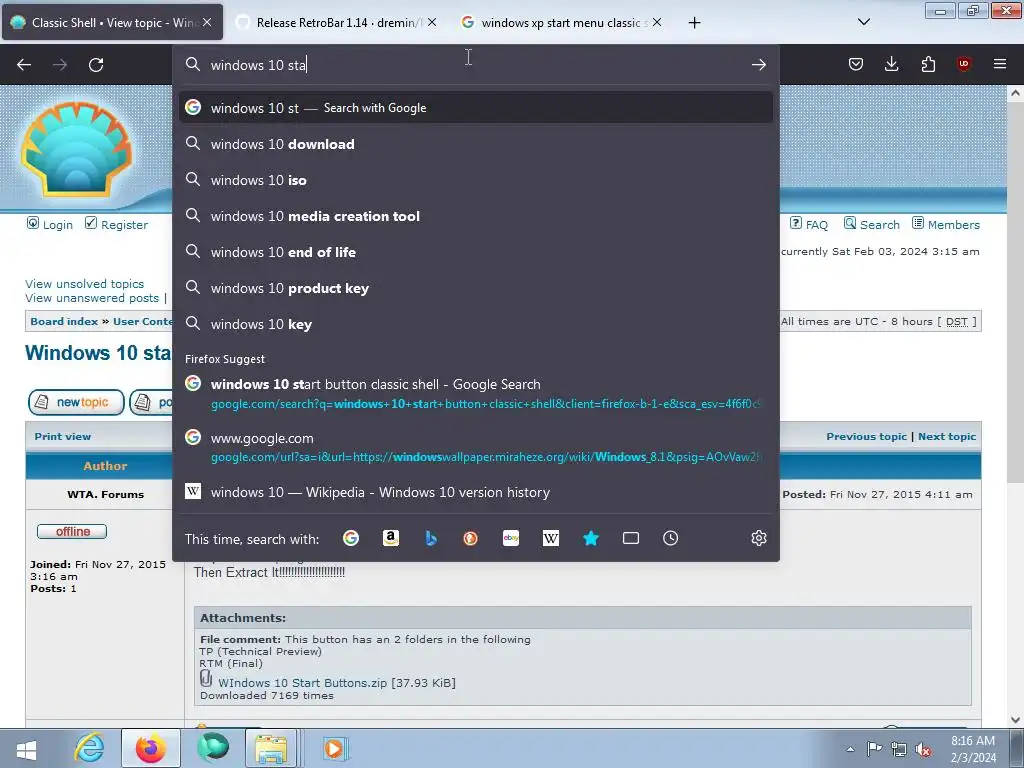Screen dimensions: 1024x768
Task: Search this time with Google icon
Action: pos(351,538)
